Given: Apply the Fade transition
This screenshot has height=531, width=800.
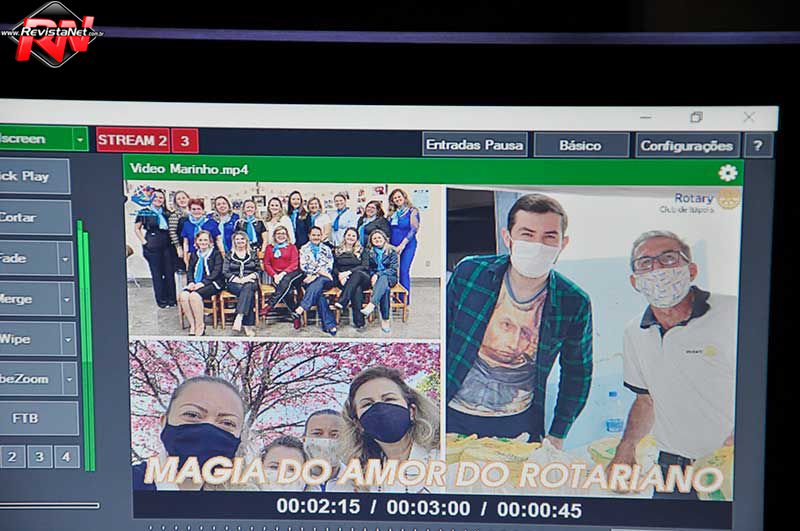Looking at the screenshot, I should click(x=25, y=258).
